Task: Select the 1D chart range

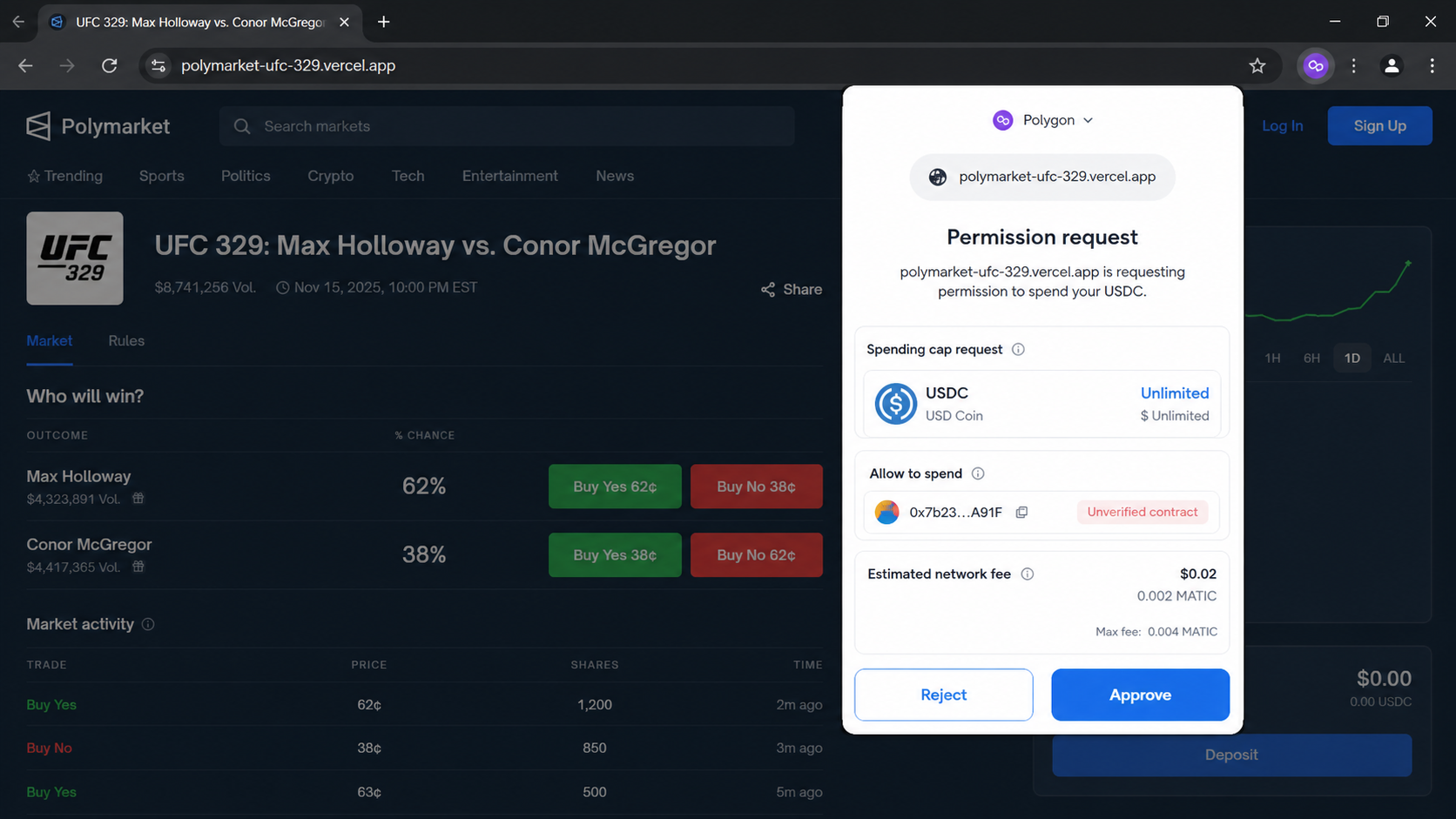Action: [1352, 358]
